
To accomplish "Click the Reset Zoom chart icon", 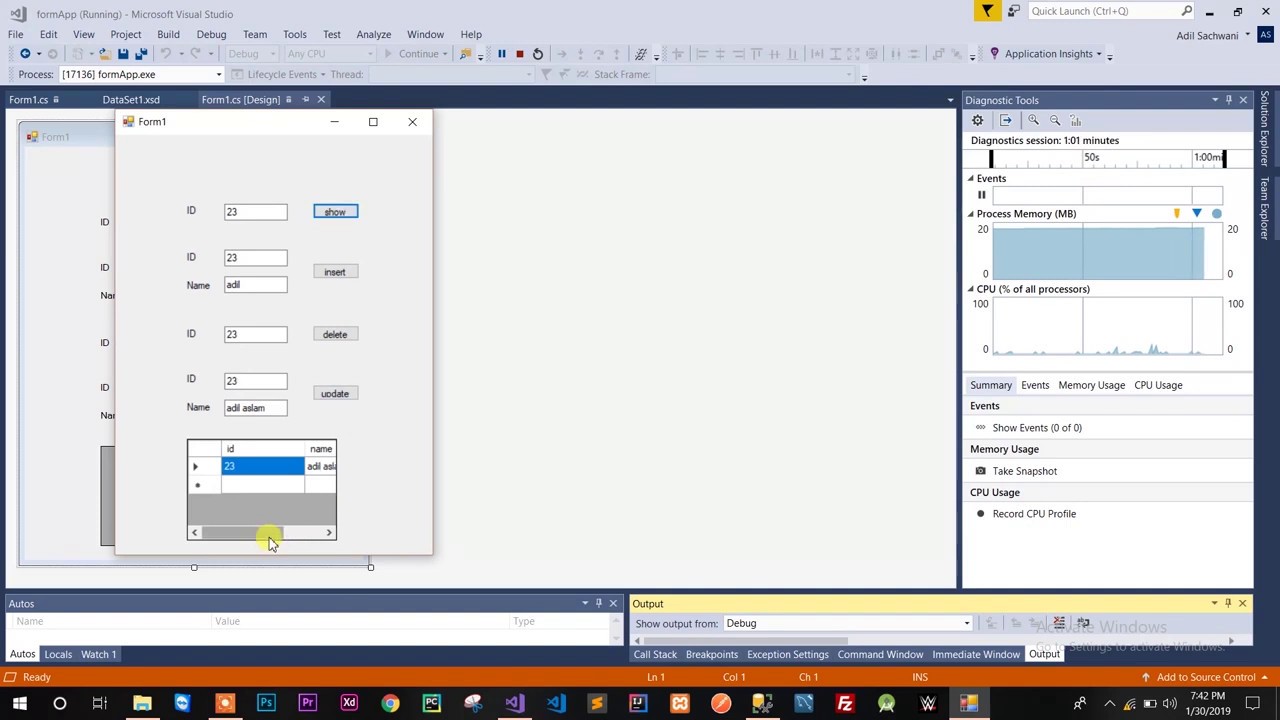I will pos(1076,120).
